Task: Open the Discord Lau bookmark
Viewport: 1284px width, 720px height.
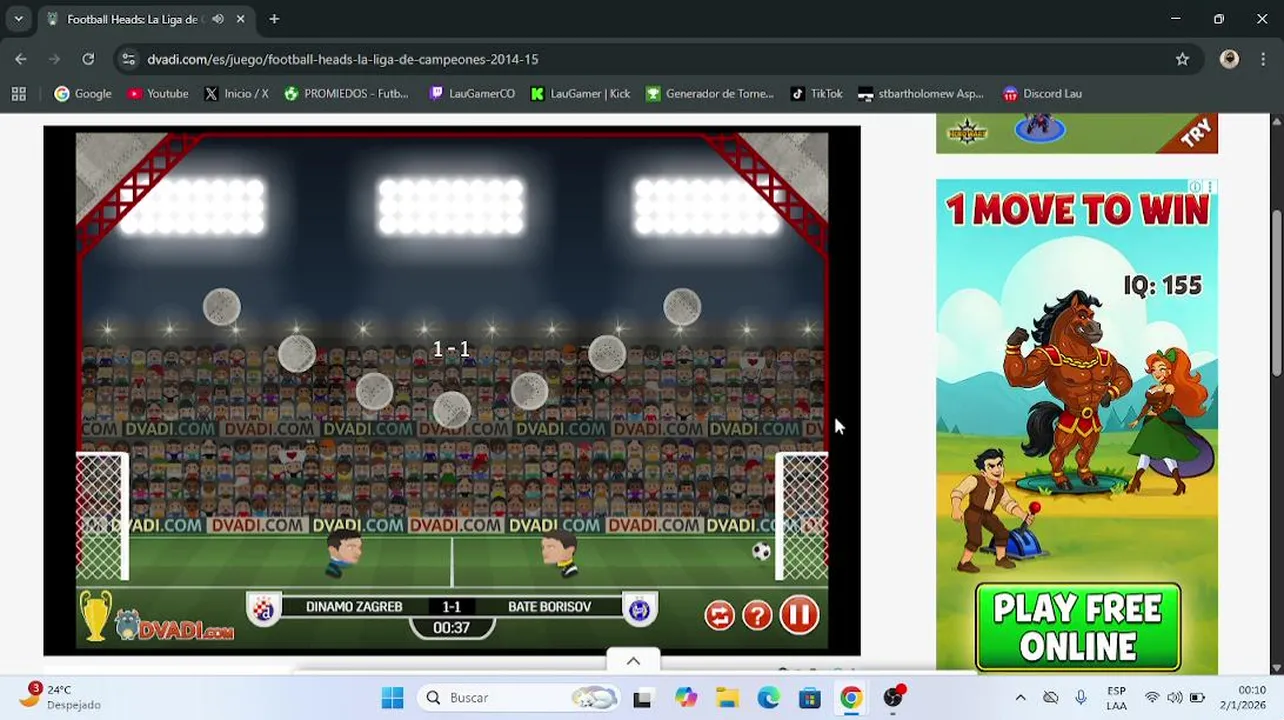Action: pyautogui.click(x=1043, y=94)
